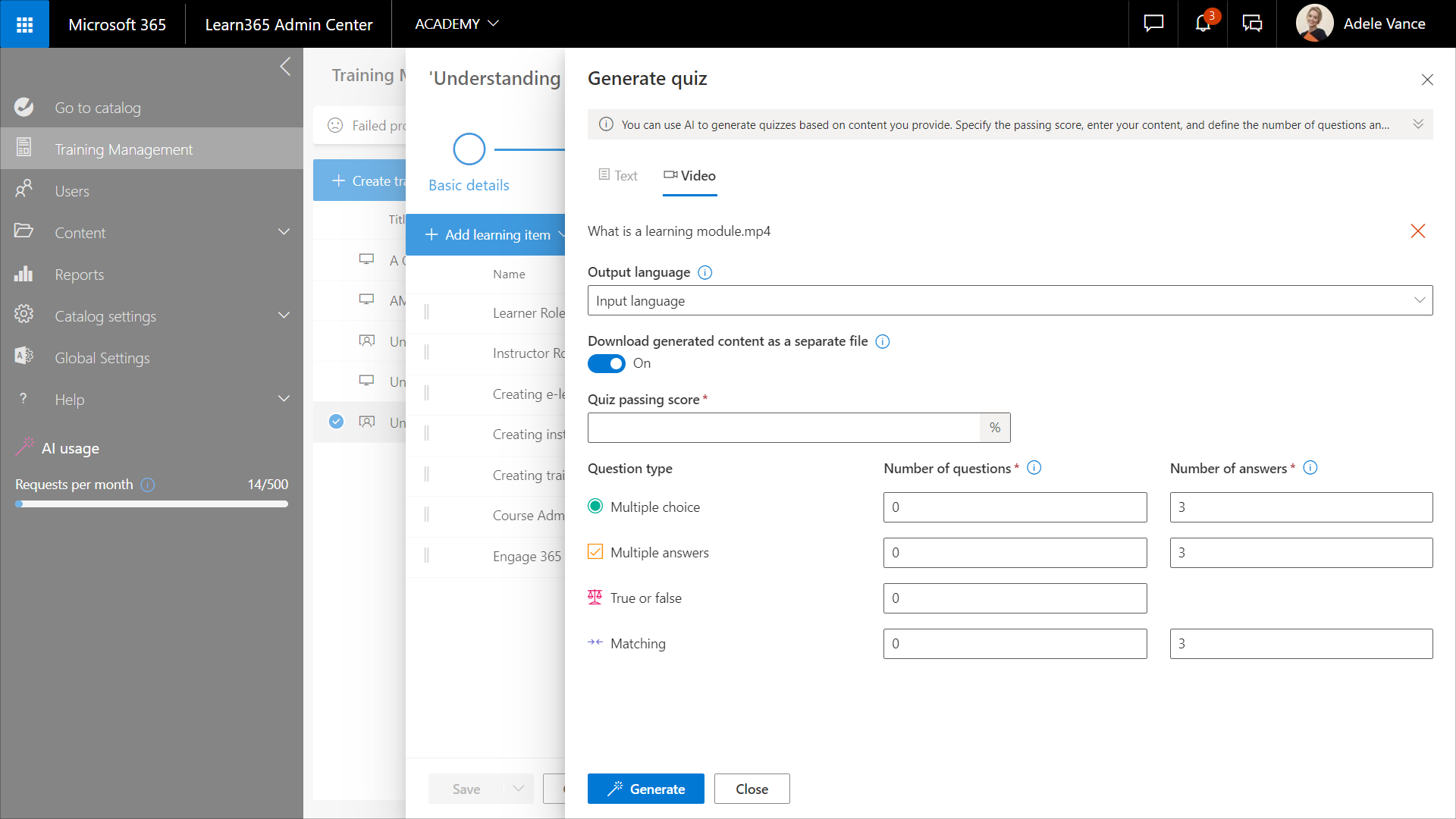Click the Requests per month info icon
1456x819 pixels.
coord(148,485)
